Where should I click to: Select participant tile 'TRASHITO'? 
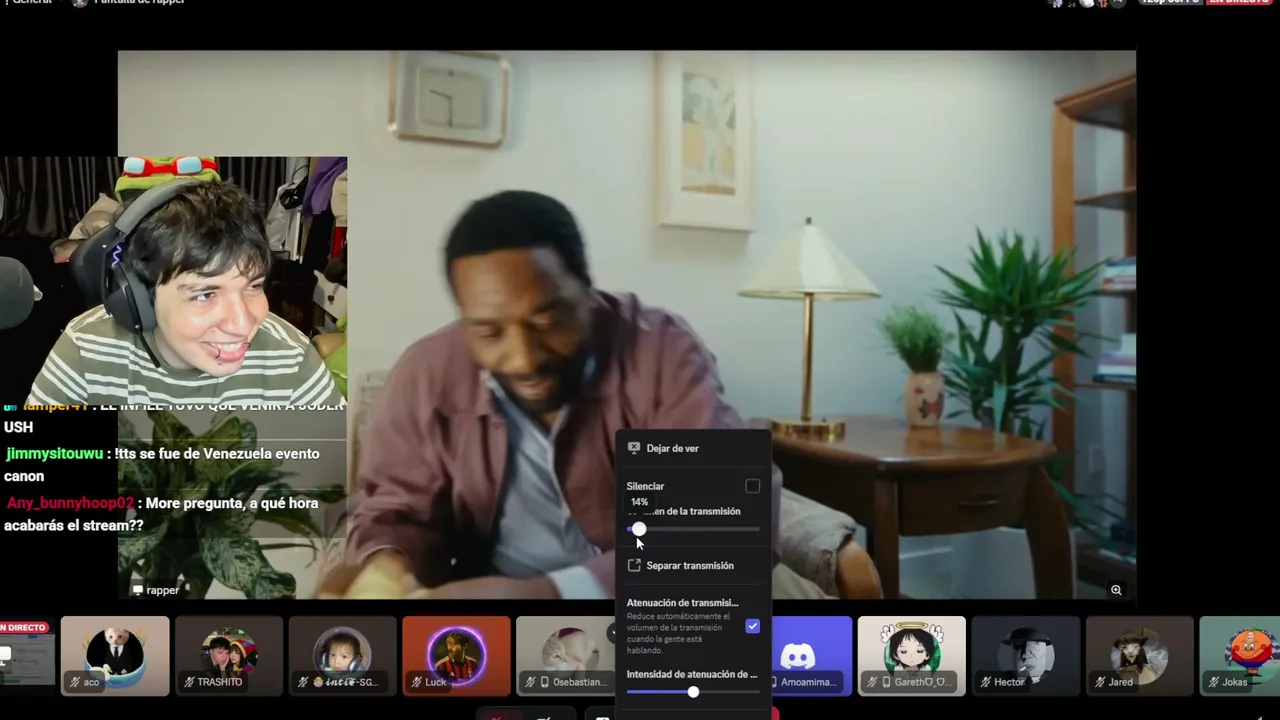pyautogui.click(x=229, y=656)
